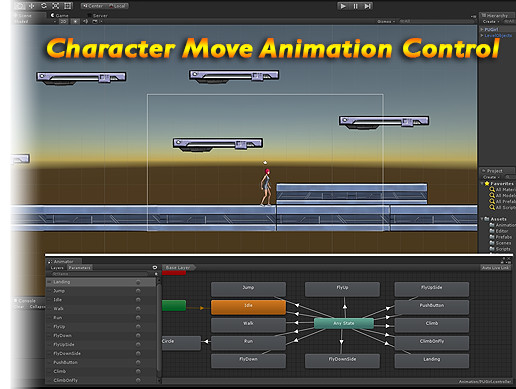Switch to Animator Parameters tab

coord(80,268)
